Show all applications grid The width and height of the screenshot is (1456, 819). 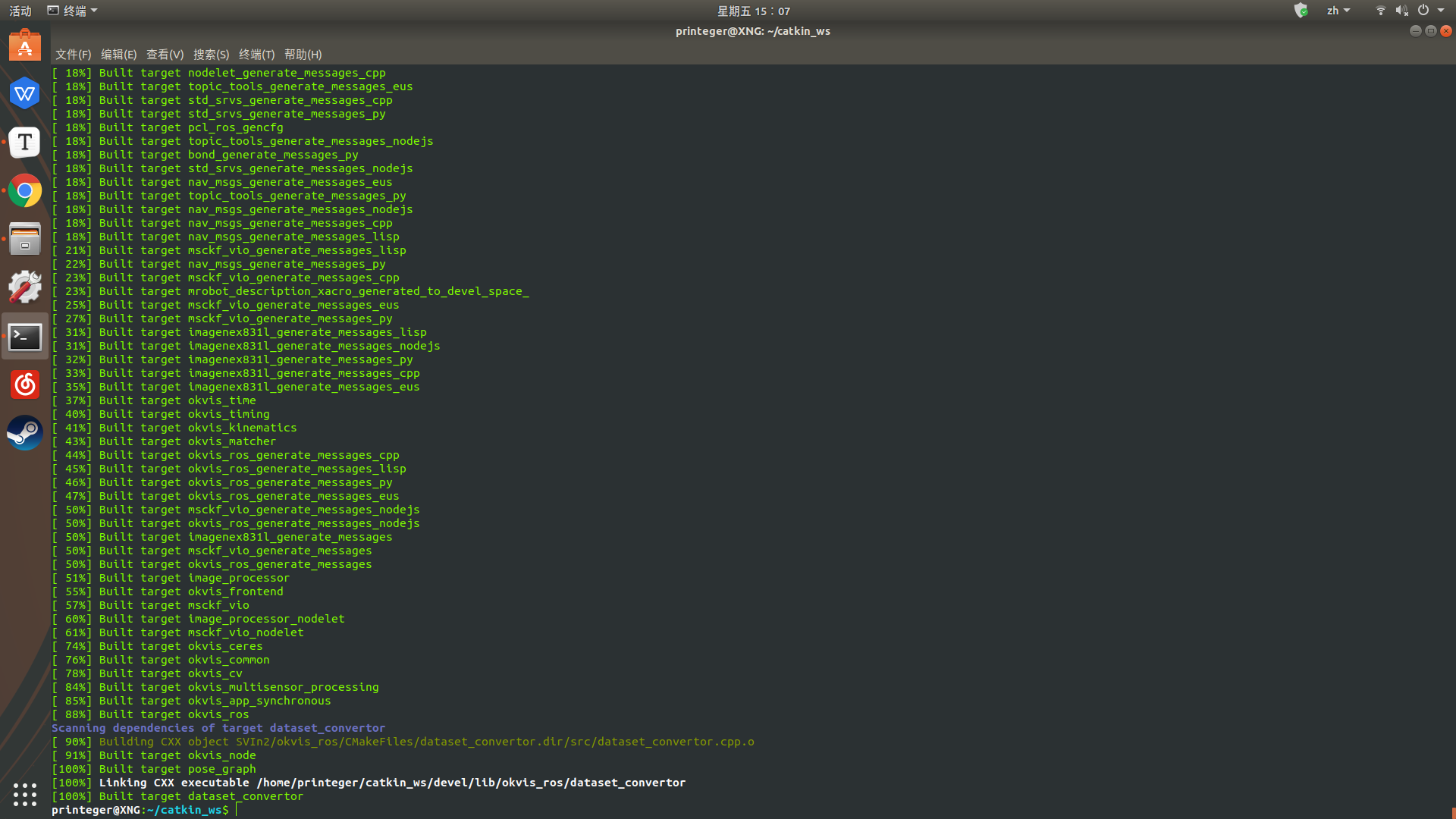coord(25,794)
